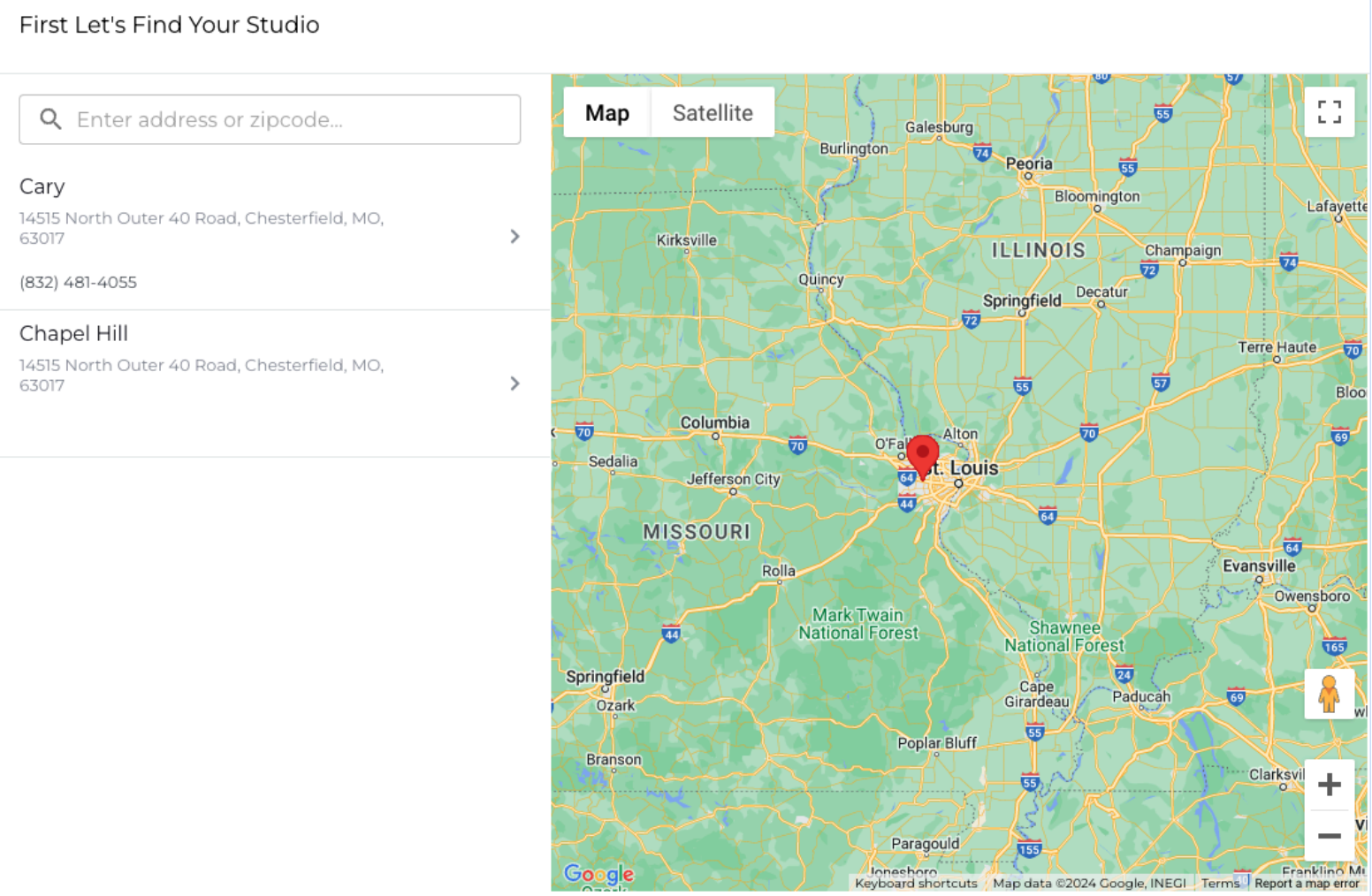1372x896 pixels.
Task: Click the search magnifier icon
Action: 50,119
